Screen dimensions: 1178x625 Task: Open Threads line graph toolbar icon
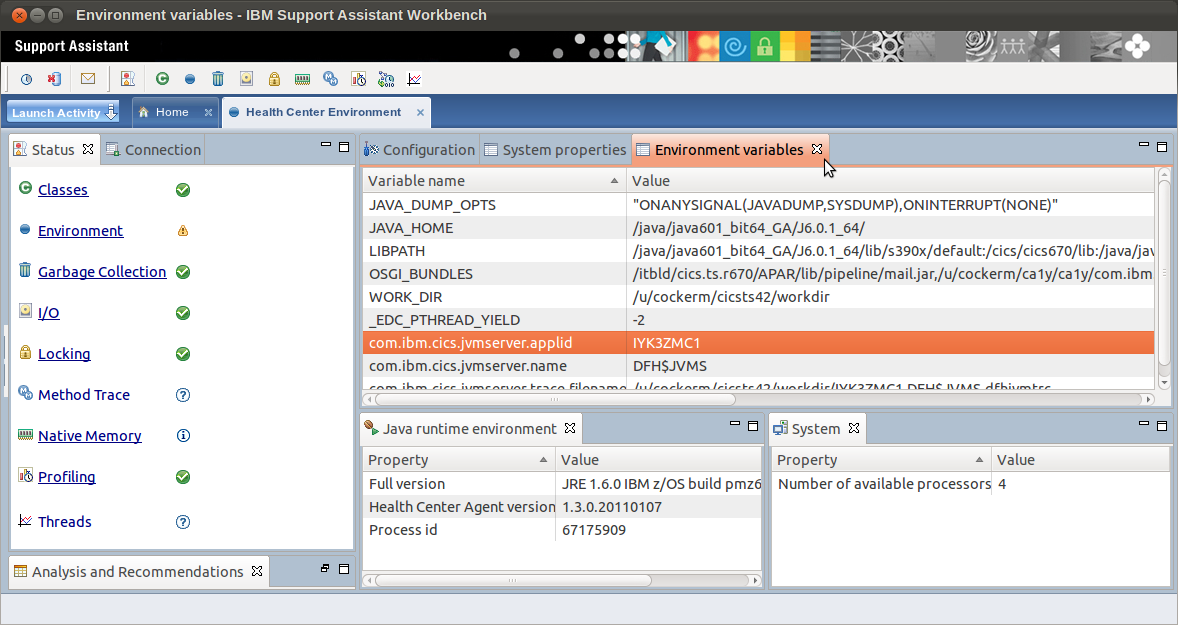point(414,79)
